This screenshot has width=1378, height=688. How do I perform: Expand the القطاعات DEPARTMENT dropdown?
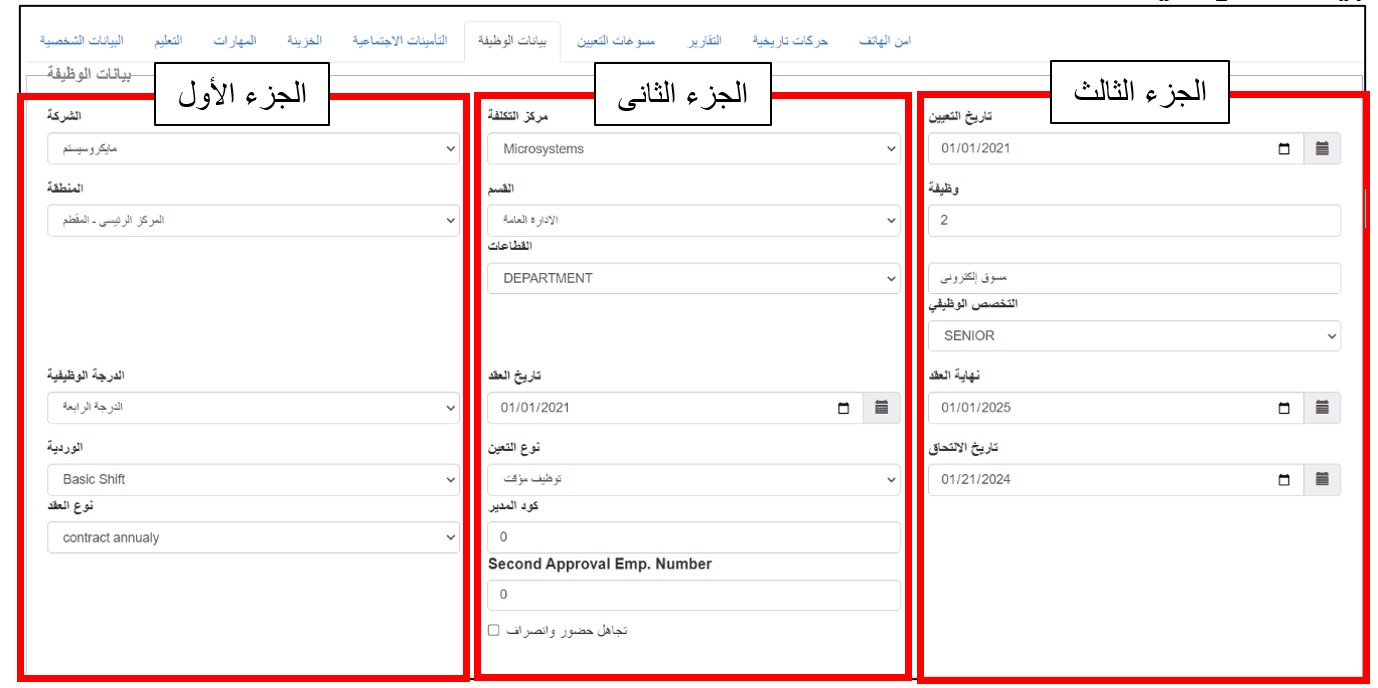point(693,278)
